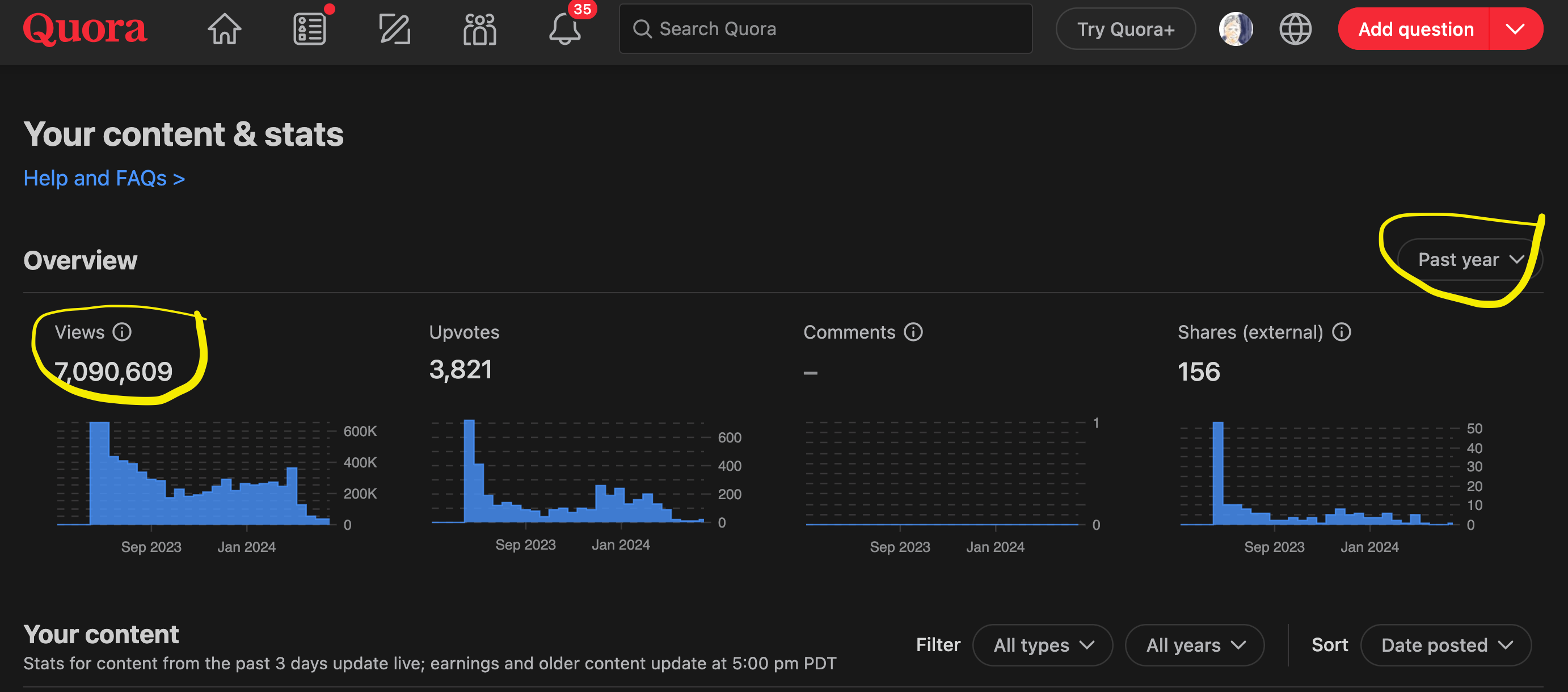Screen dimensions: 1568x692
Task: Click the Upvotes label
Action: (x=464, y=332)
